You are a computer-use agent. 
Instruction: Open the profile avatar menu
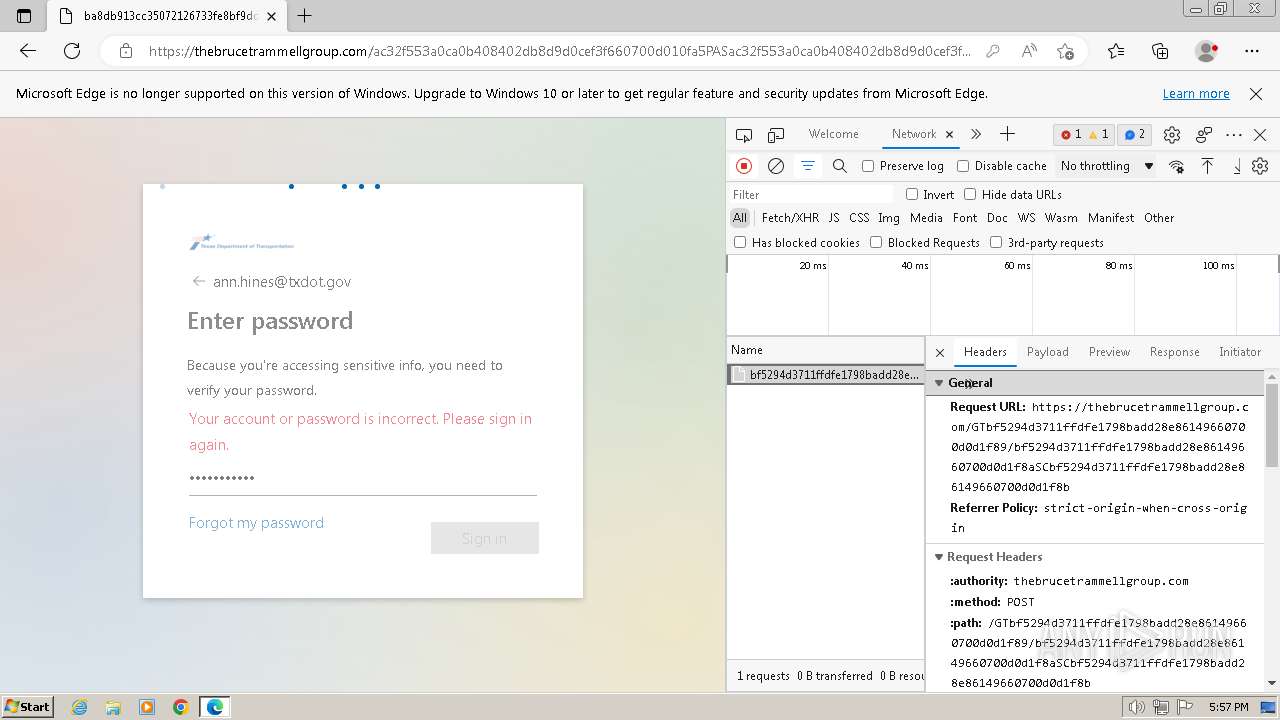coord(1207,51)
